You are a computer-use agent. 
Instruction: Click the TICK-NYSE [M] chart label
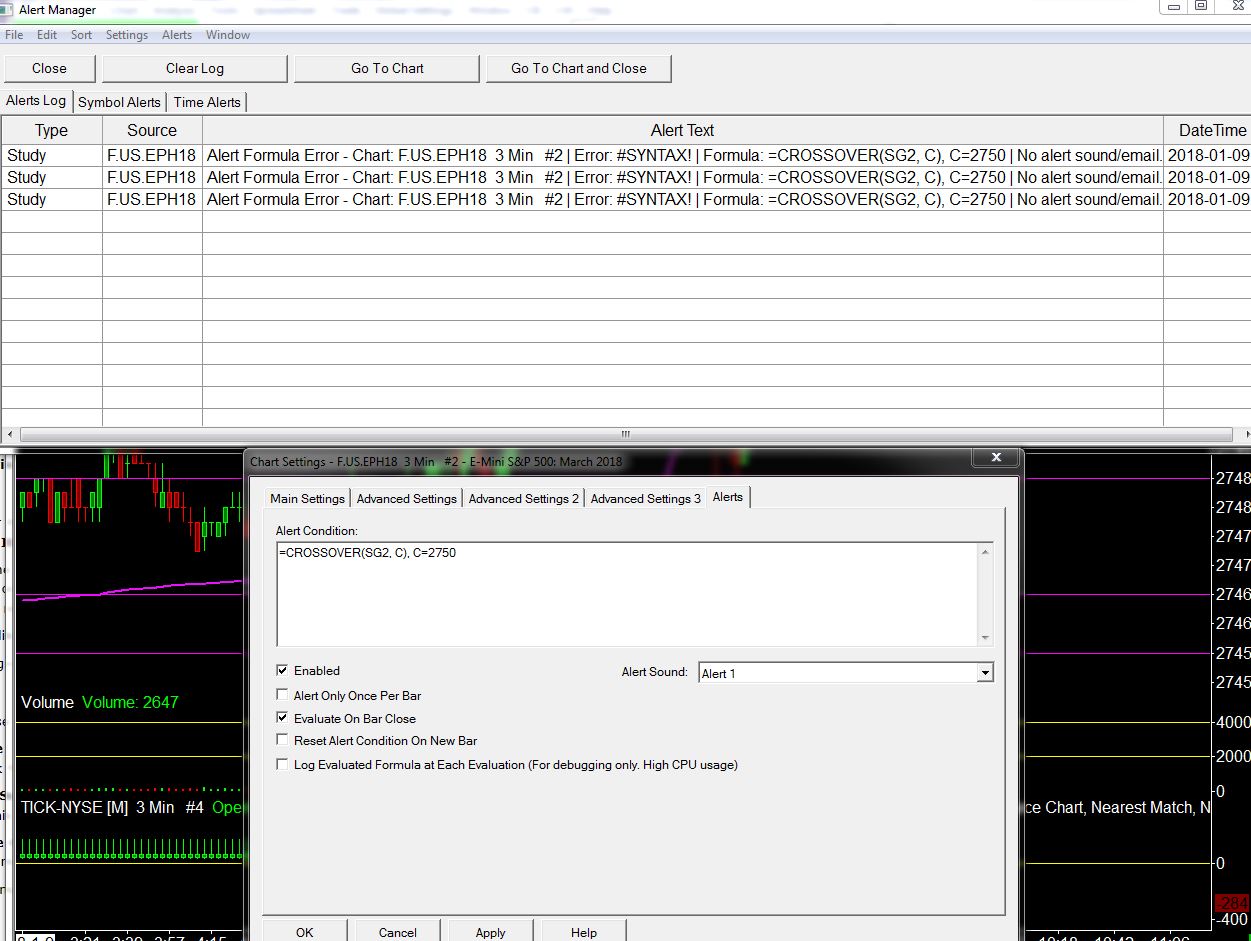(x=74, y=807)
